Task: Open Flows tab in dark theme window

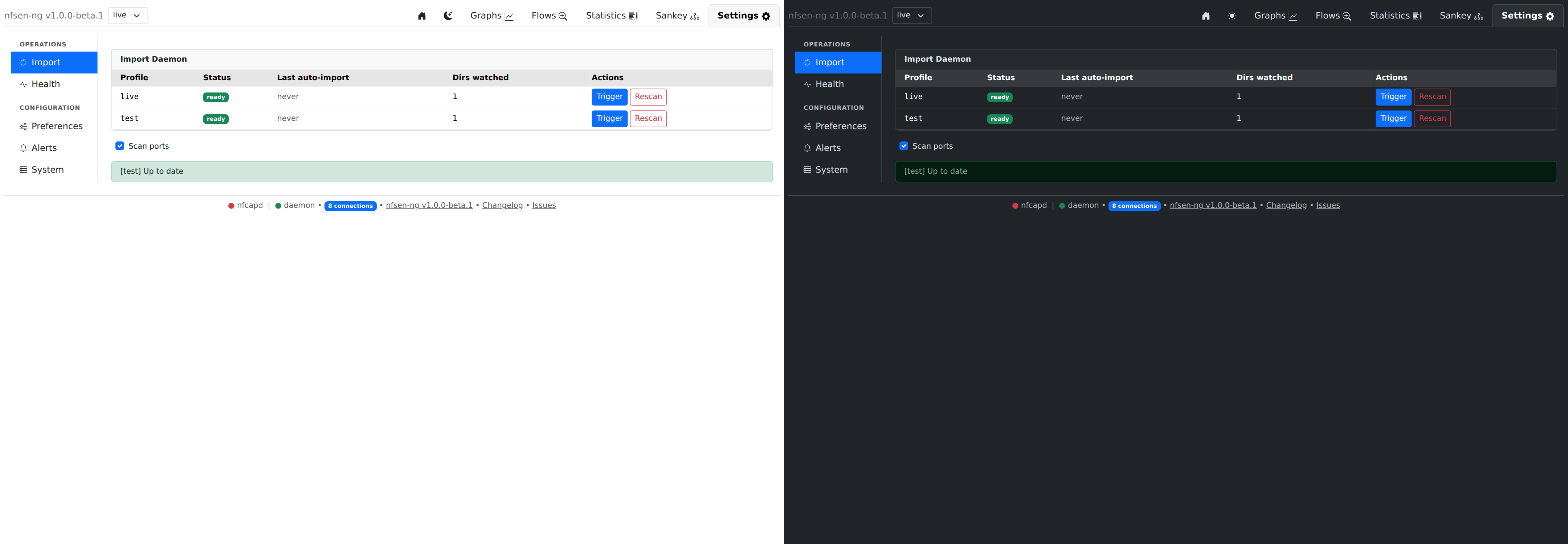Action: point(1333,16)
